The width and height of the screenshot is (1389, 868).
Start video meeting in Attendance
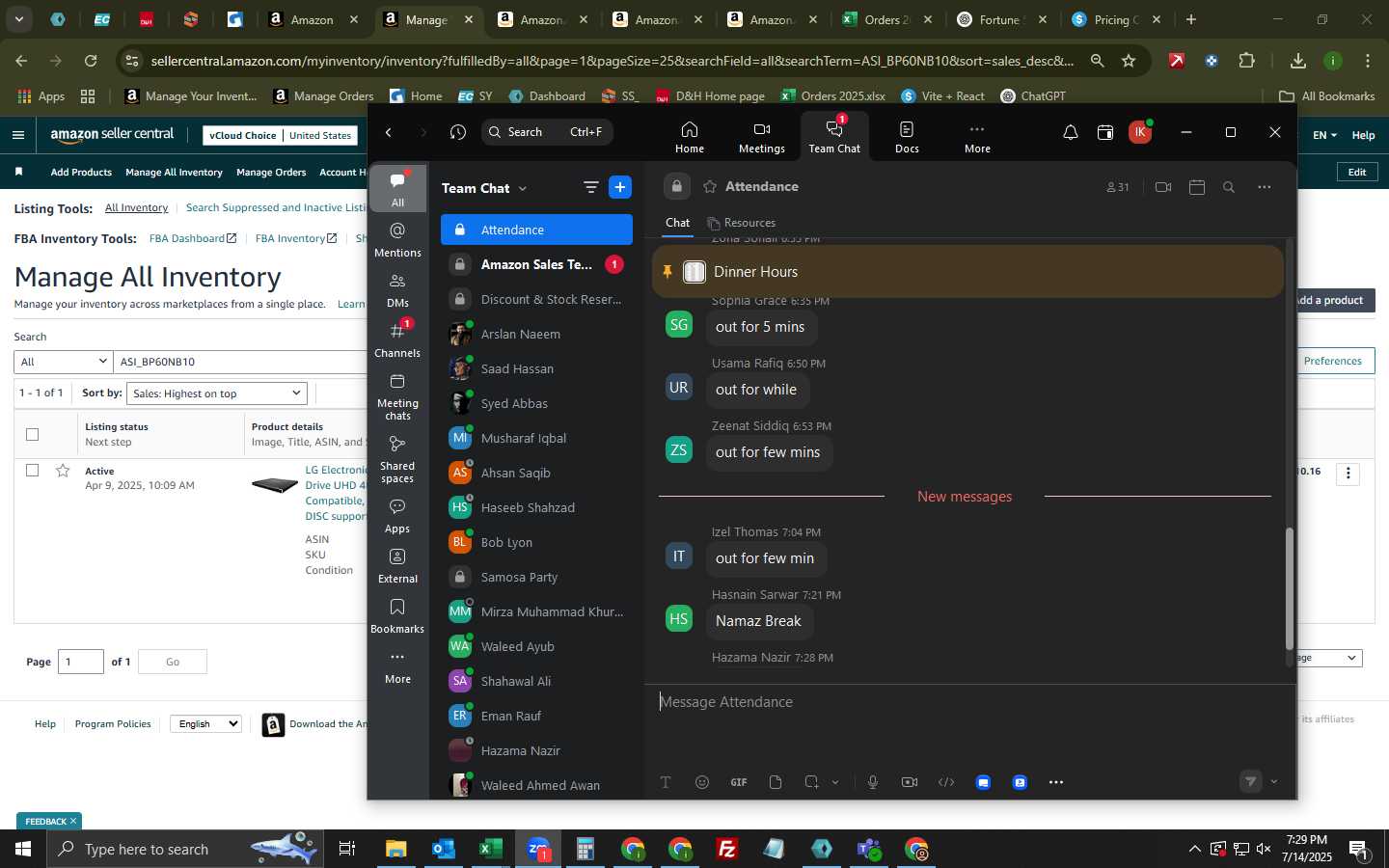[1163, 187]
